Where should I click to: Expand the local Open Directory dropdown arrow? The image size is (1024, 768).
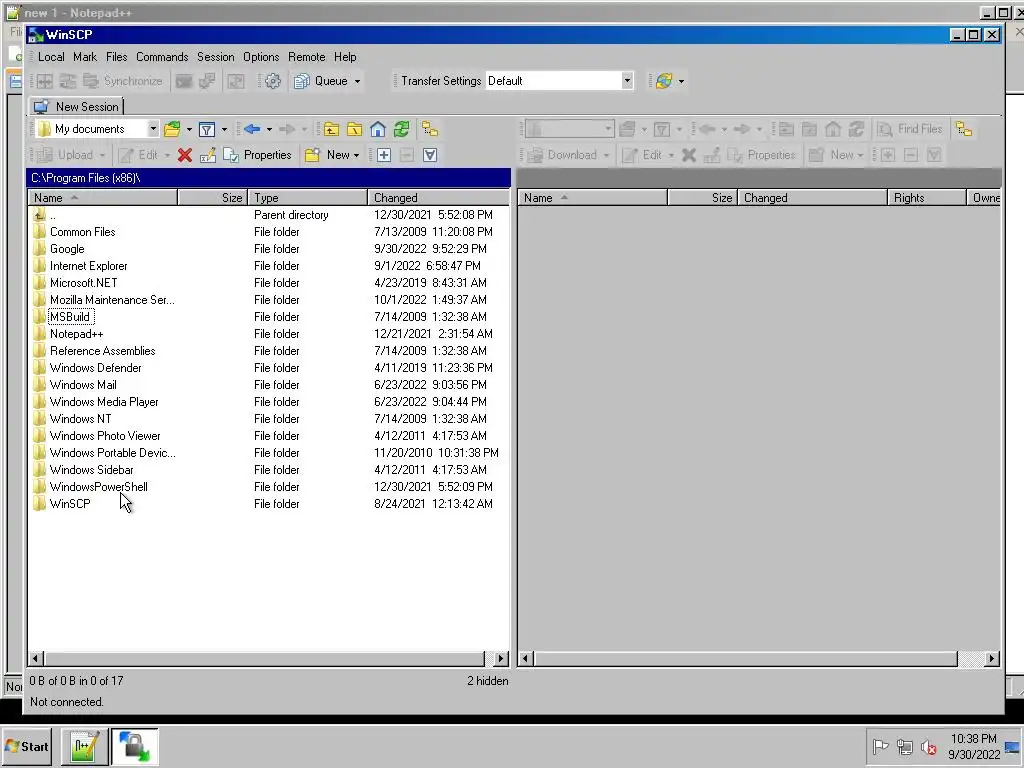pyautogui.click(x=189, y=129)
